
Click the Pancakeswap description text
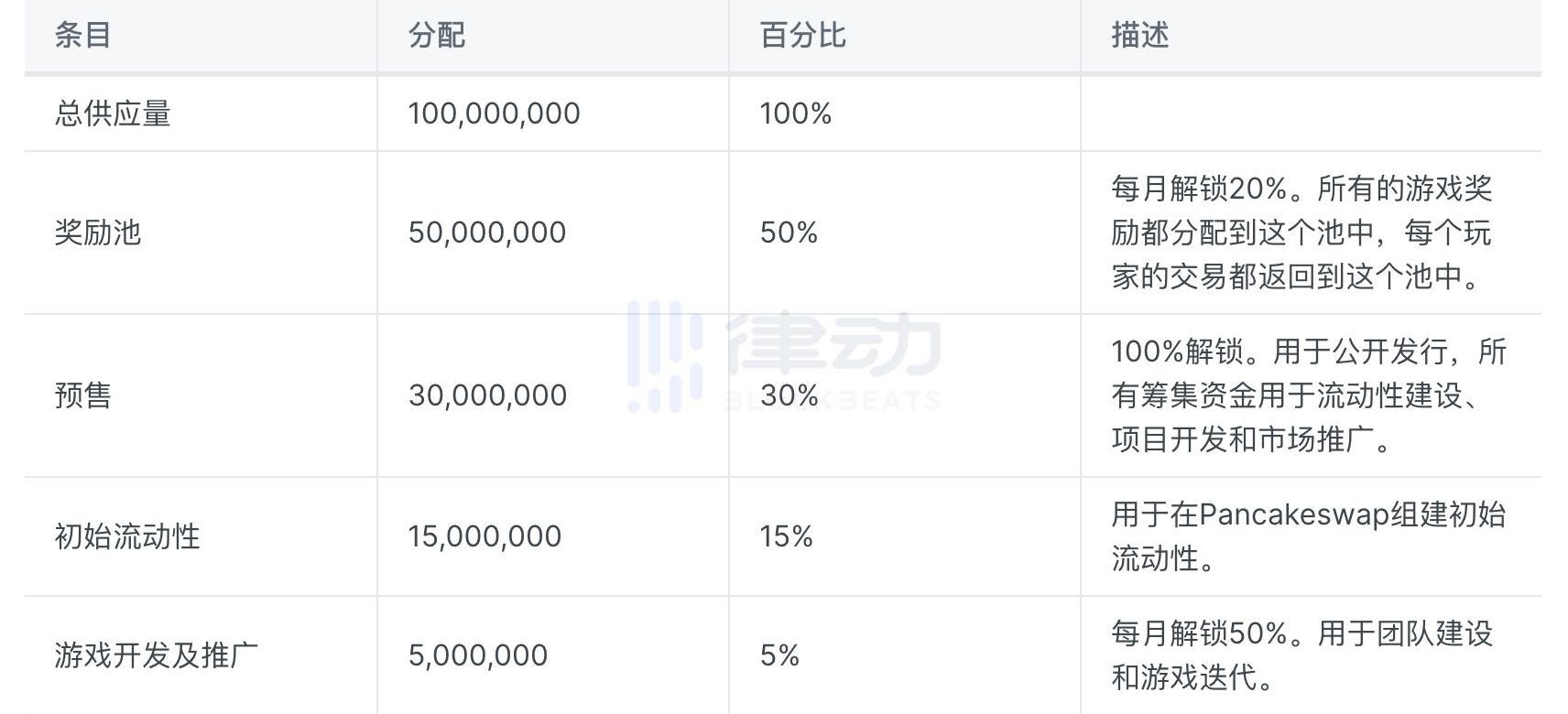1309,536
